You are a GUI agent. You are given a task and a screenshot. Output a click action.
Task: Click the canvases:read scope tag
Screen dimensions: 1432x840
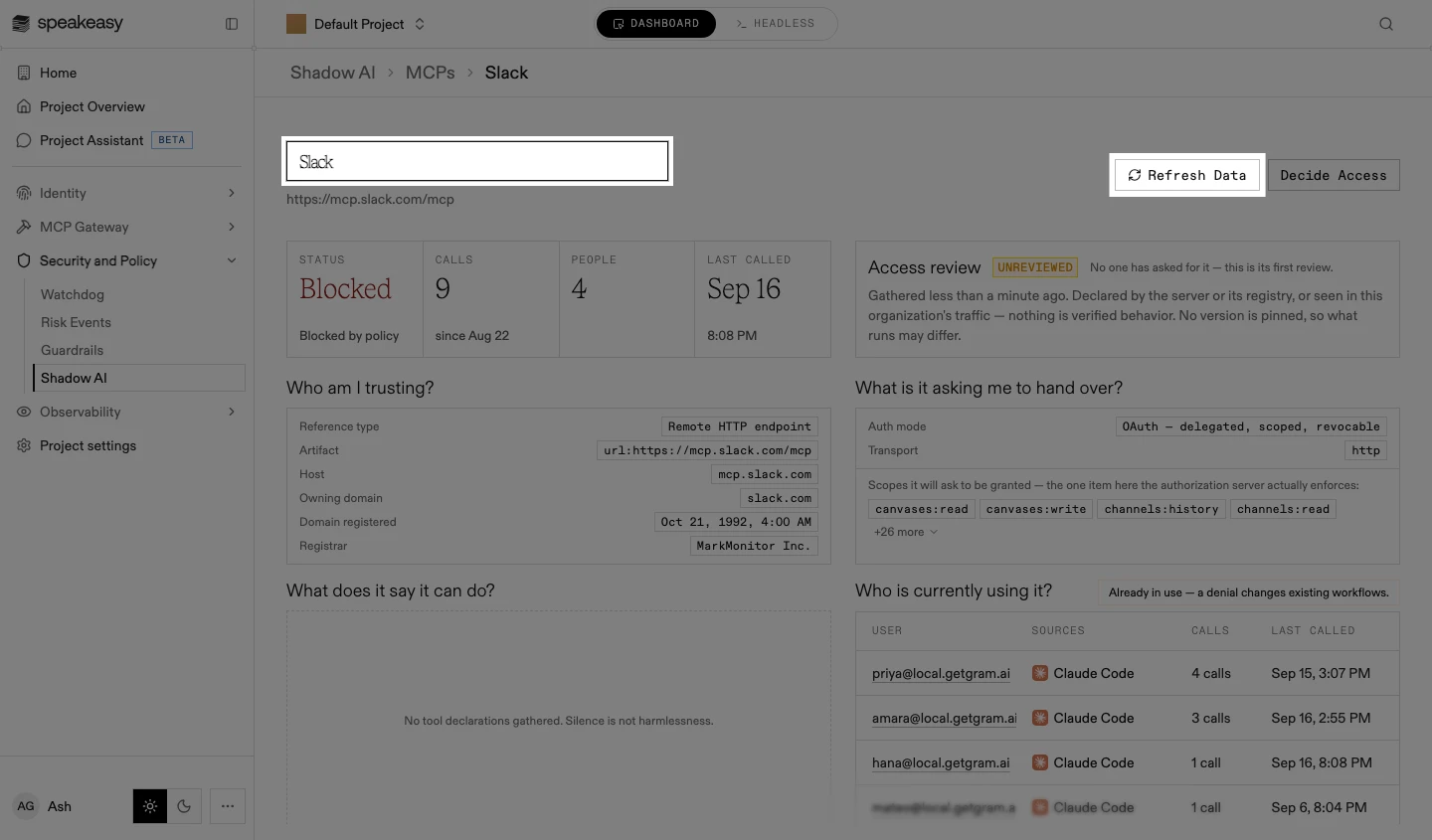922,509
